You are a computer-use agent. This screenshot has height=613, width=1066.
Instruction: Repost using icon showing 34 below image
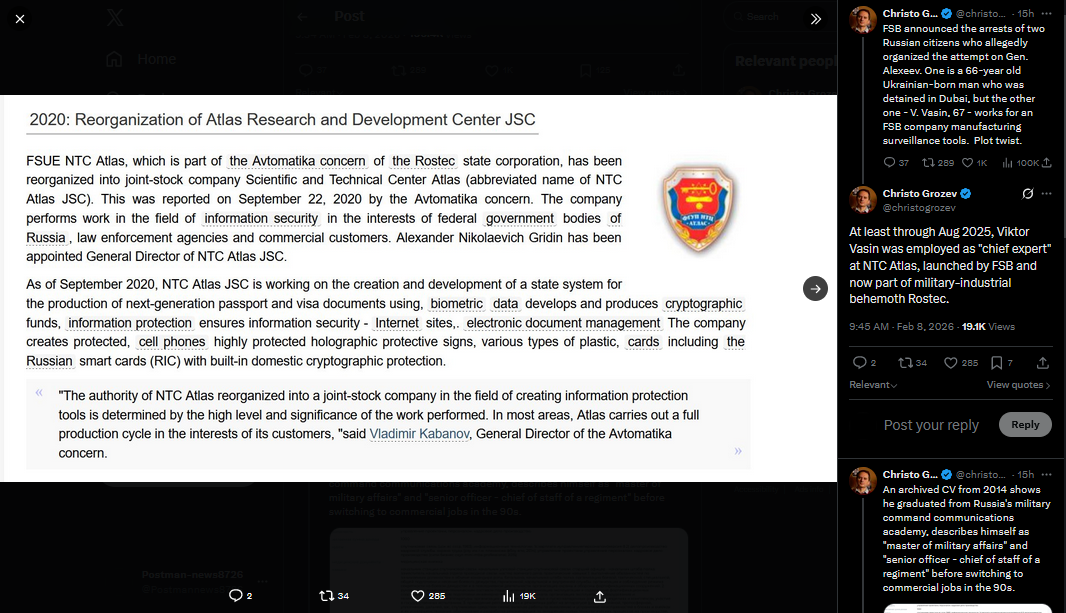tap(334, 596)
